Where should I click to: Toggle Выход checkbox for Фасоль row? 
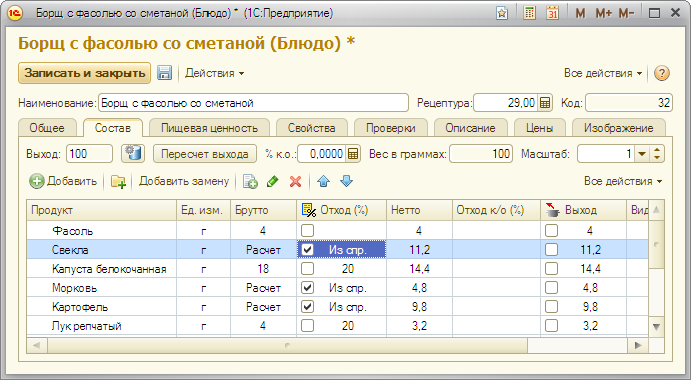click(x=551, y=230)
